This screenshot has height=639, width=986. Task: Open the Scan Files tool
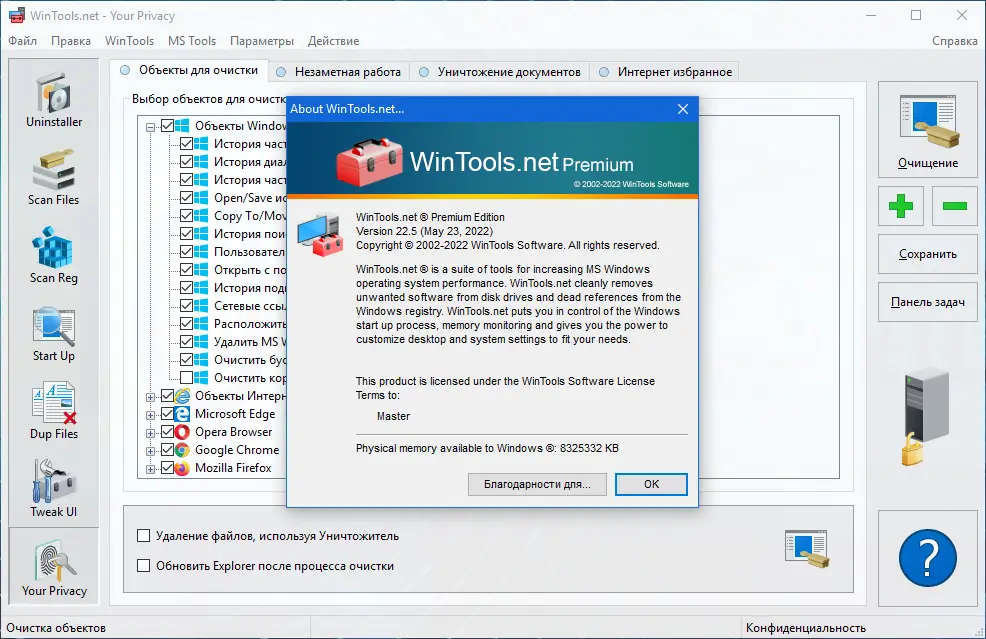click(x=54, y=178)
